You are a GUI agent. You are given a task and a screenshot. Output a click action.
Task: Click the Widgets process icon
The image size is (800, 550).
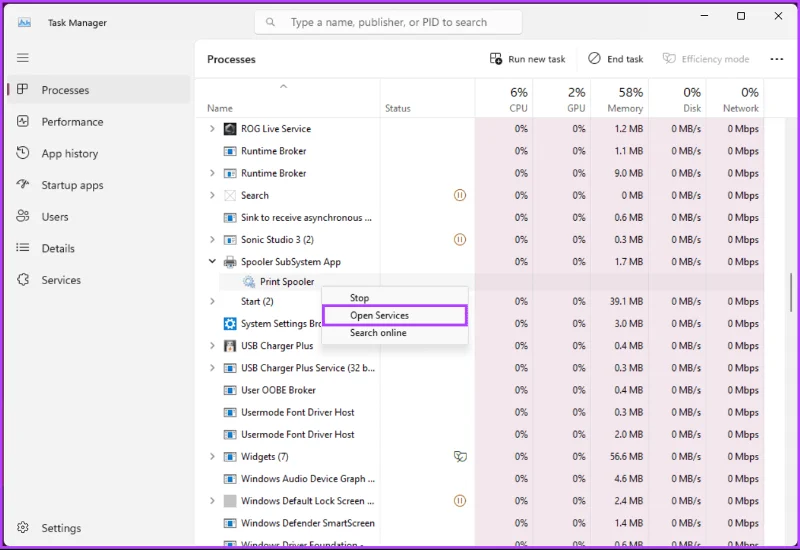[230, 457]
